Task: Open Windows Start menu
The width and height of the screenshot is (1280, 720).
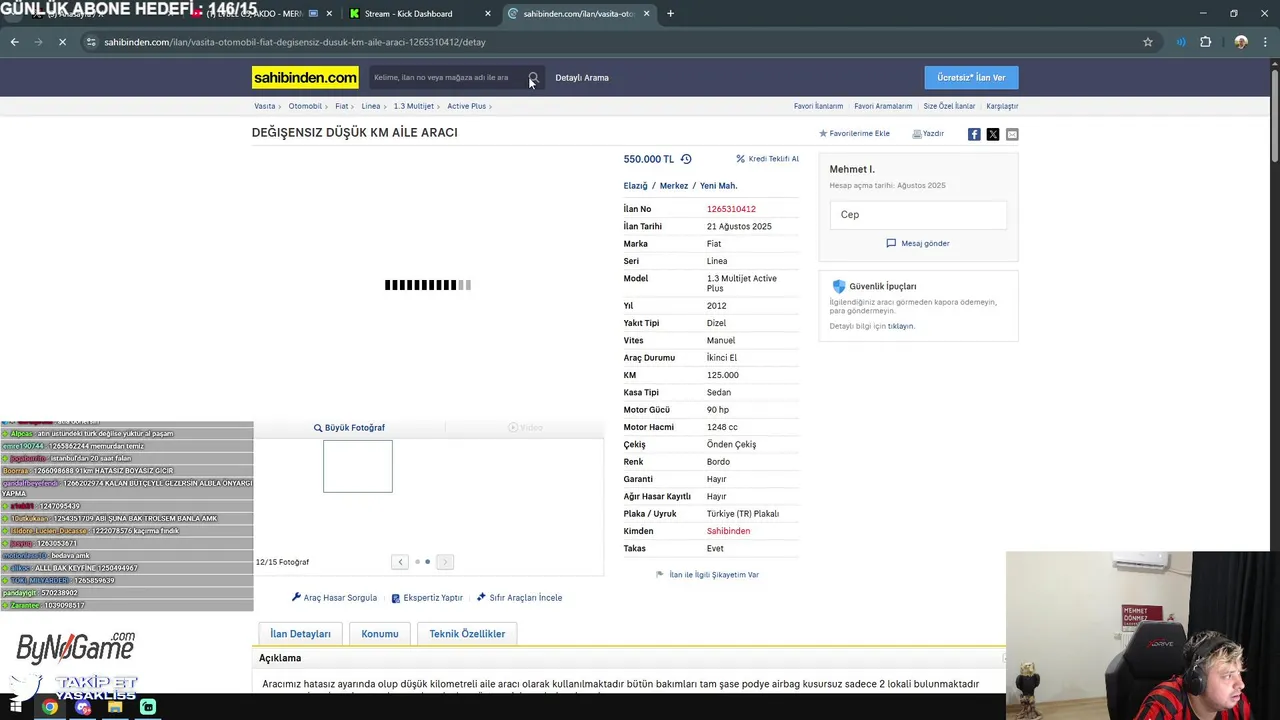Action: [x=17, y=707]
